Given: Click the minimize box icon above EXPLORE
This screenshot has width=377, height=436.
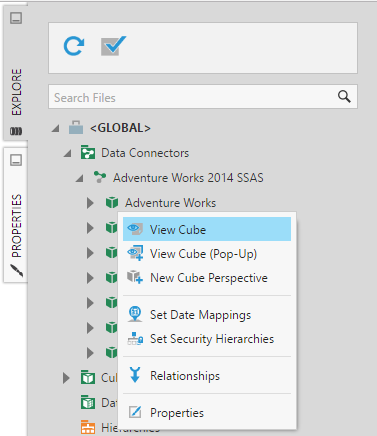Looking at the screenshot, I should pyautogui.click(x=16, y=18).
